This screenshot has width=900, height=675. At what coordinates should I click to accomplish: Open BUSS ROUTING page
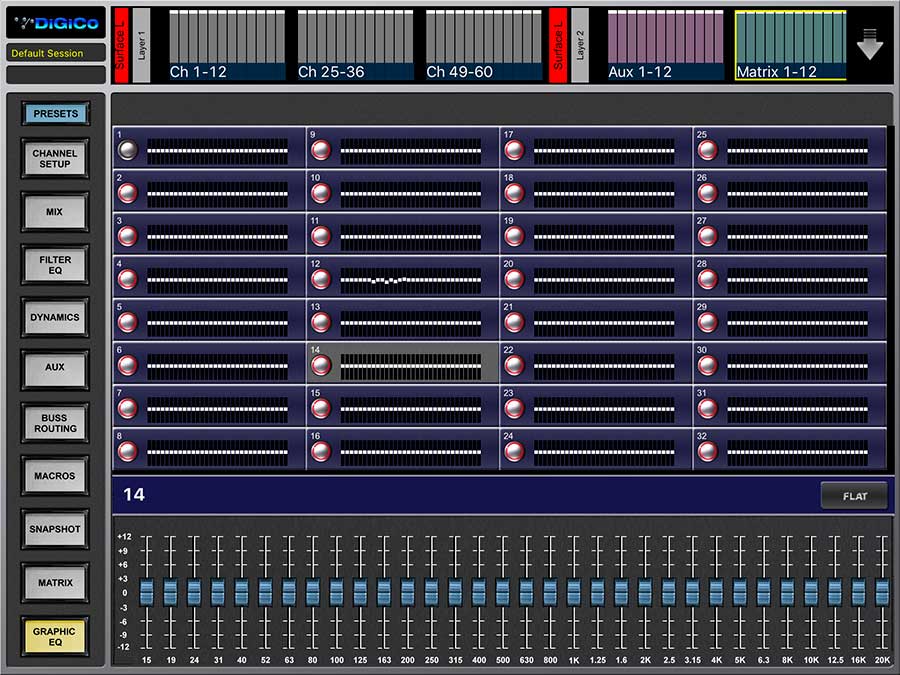pos(55,423)
